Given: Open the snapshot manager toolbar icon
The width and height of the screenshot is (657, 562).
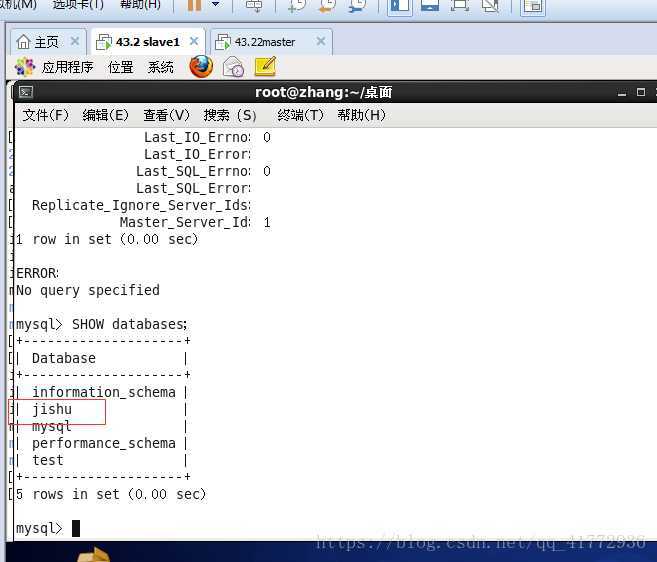Looking at the screenshot, I should 357,5.
